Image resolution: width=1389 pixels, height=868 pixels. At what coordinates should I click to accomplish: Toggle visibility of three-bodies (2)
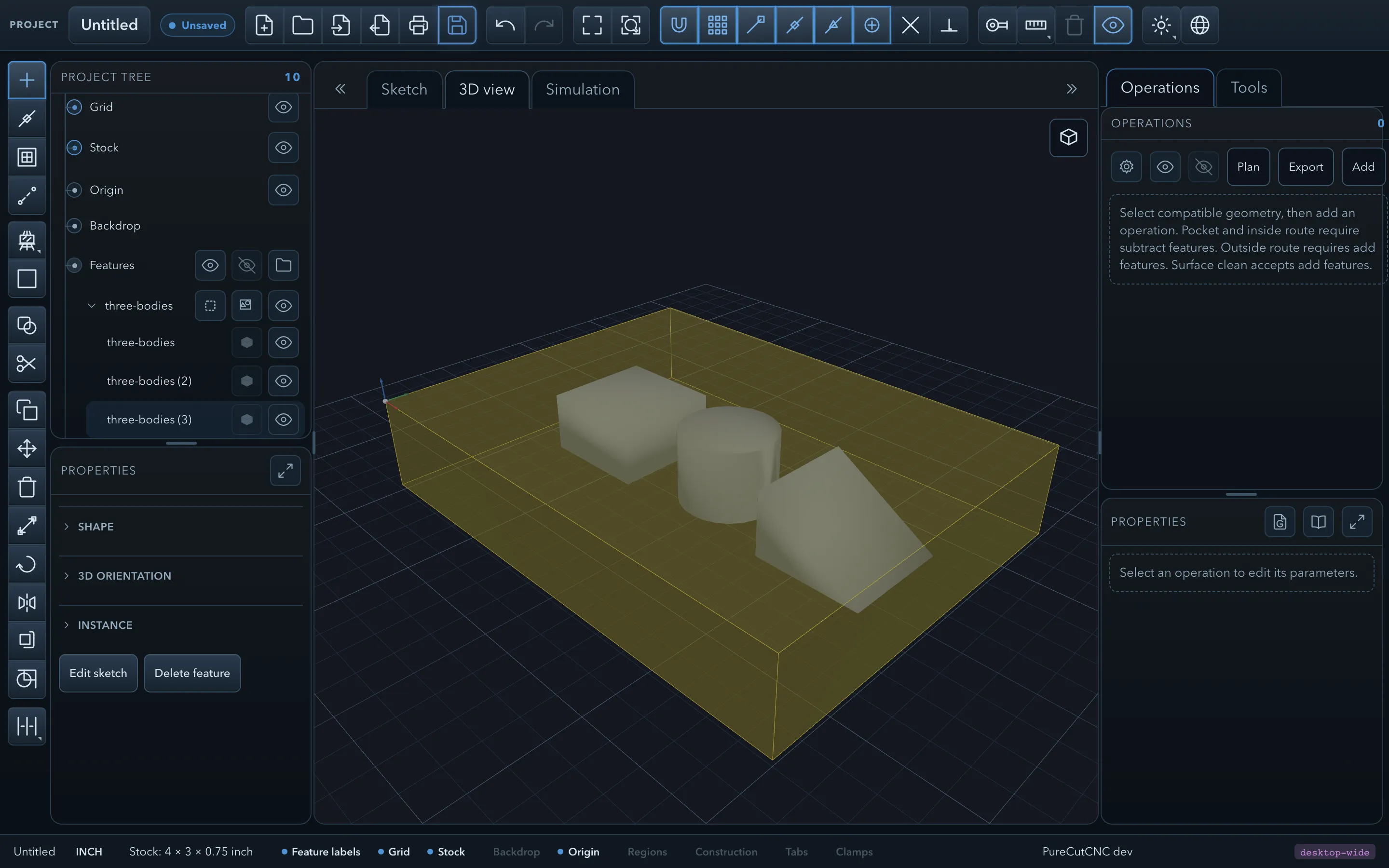[284, 381]
